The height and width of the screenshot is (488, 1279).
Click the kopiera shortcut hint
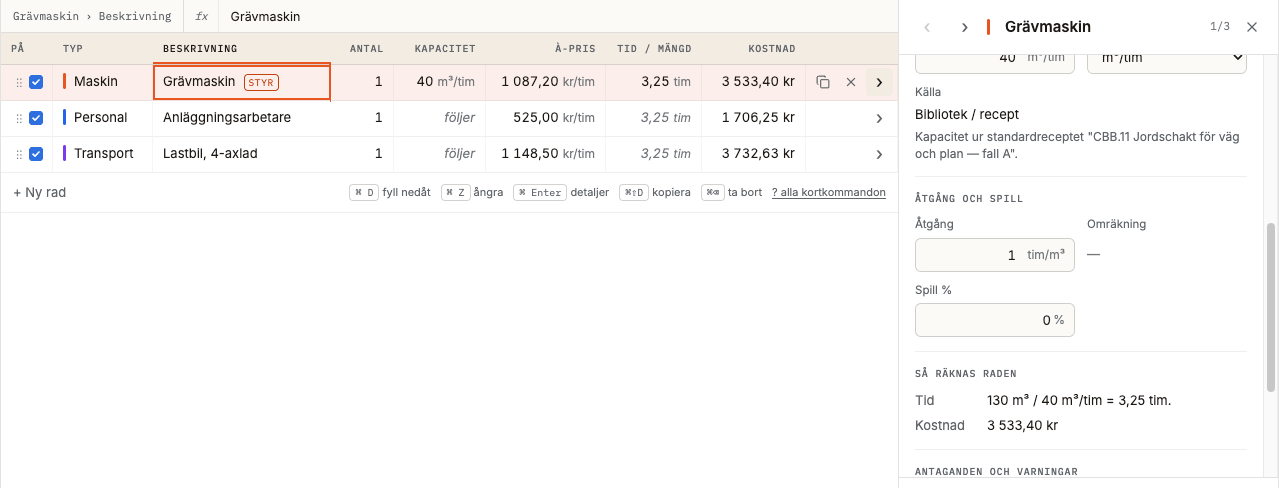click(655, 192)
